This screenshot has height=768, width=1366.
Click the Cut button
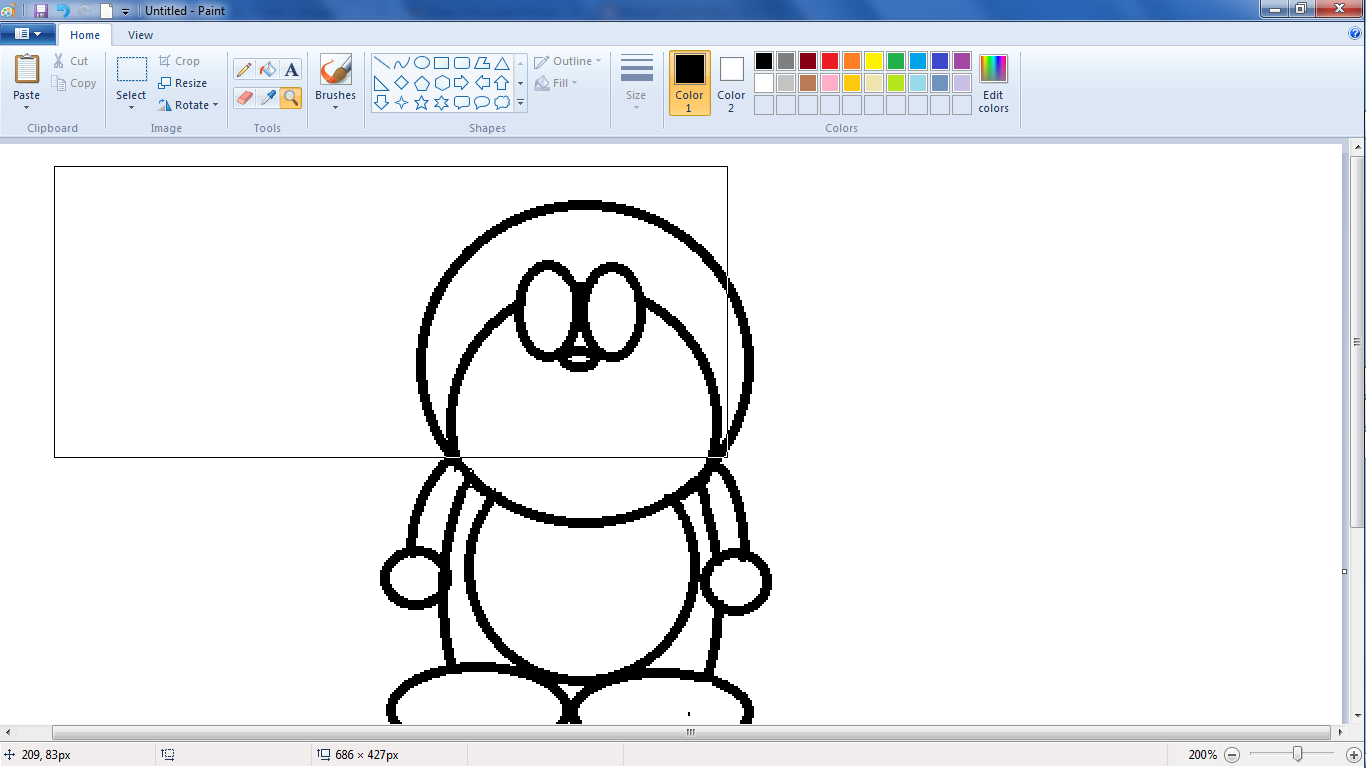coord(71,61)
